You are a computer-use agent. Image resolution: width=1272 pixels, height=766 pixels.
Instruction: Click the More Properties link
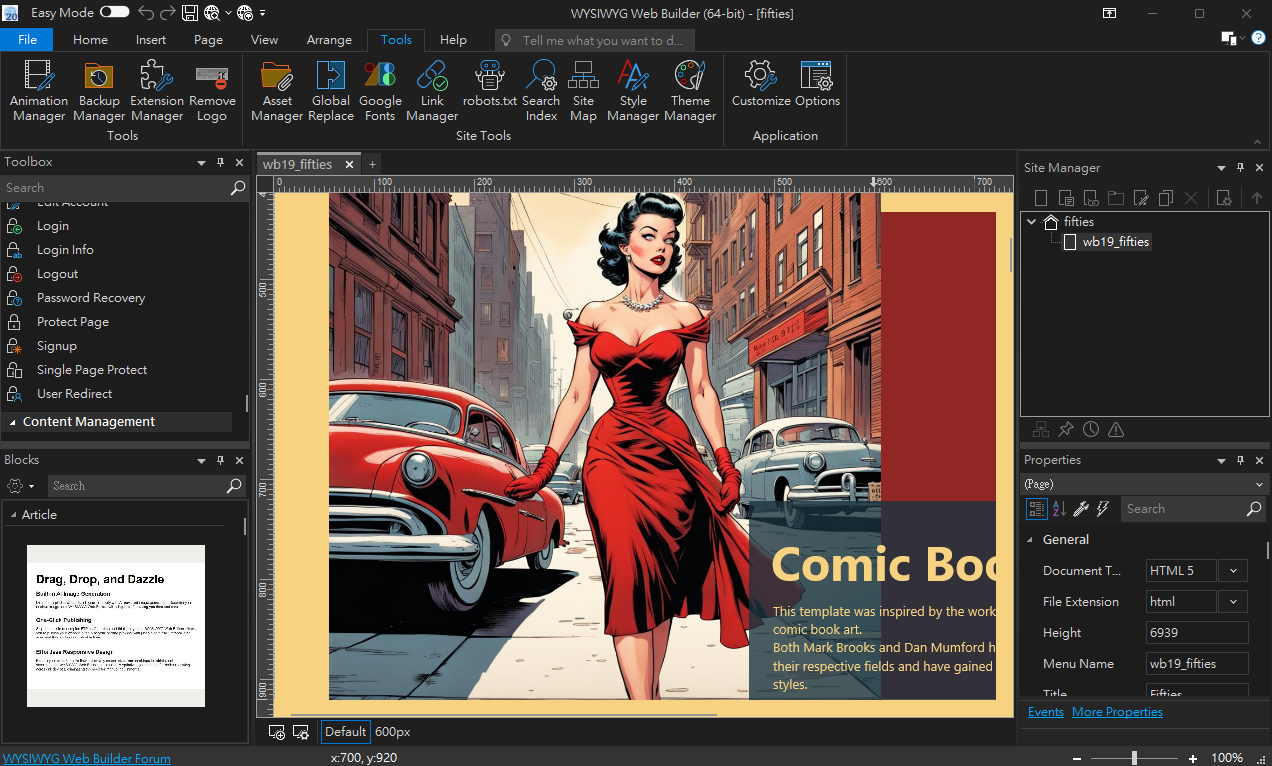(1117, 712)
